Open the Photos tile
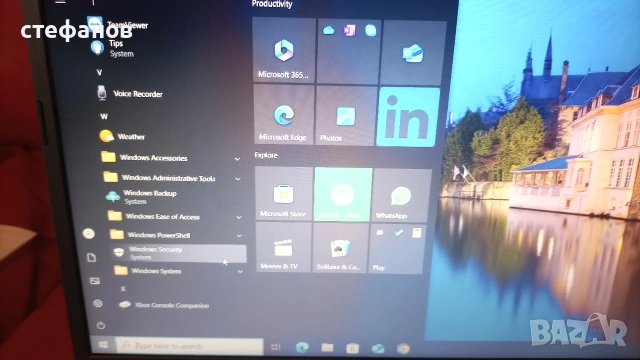 tap(345, 116)
